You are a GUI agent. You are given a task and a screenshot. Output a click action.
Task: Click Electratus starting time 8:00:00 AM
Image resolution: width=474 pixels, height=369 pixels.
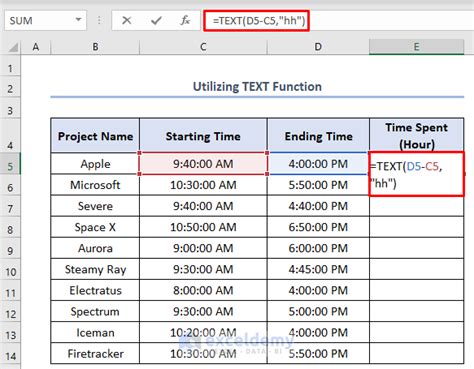pos(203,290)
